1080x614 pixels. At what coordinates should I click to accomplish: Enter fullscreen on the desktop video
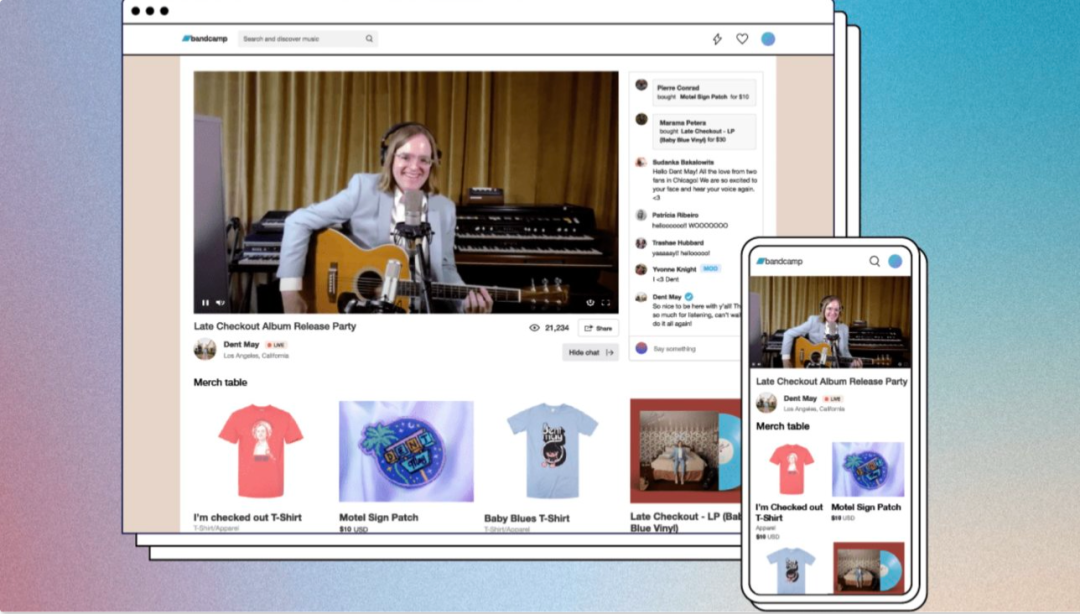[x=605, y=303]
